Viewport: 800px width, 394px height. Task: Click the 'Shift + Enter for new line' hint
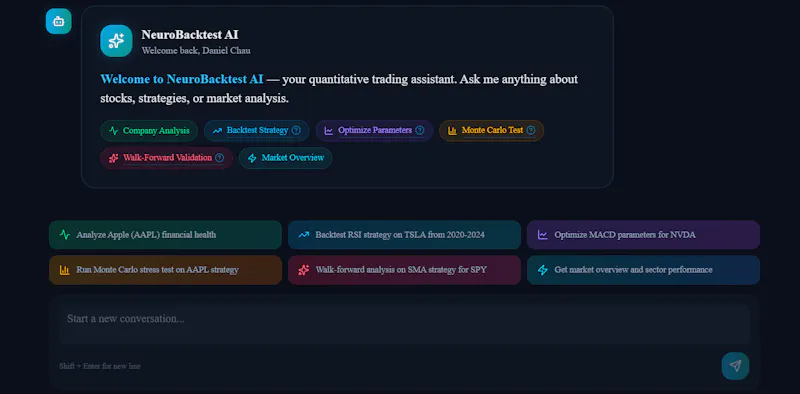(100, 366)
